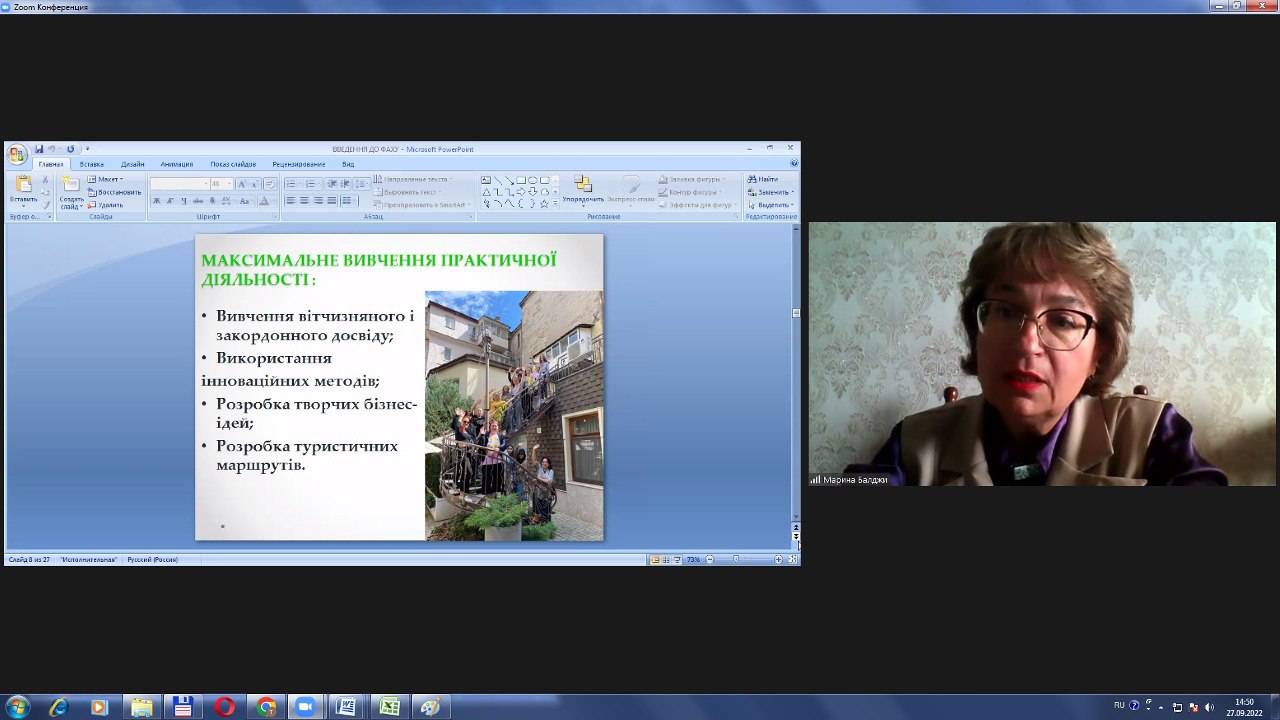1280x720 pixels.
Task: Switch to the Вставка tab
Action: click(x=91, y=164)
